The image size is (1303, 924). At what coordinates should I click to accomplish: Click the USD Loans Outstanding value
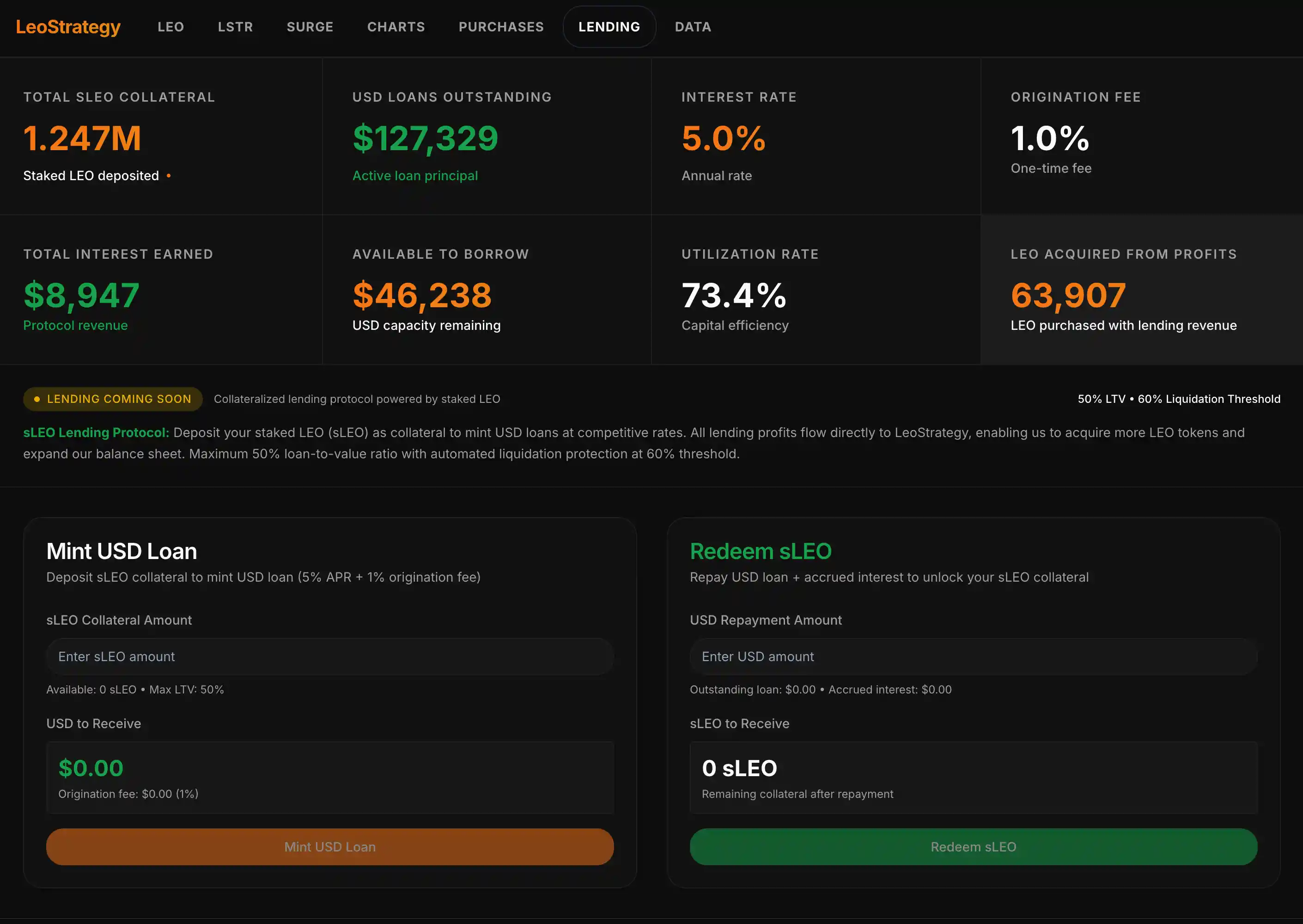(x=425, y=138)
